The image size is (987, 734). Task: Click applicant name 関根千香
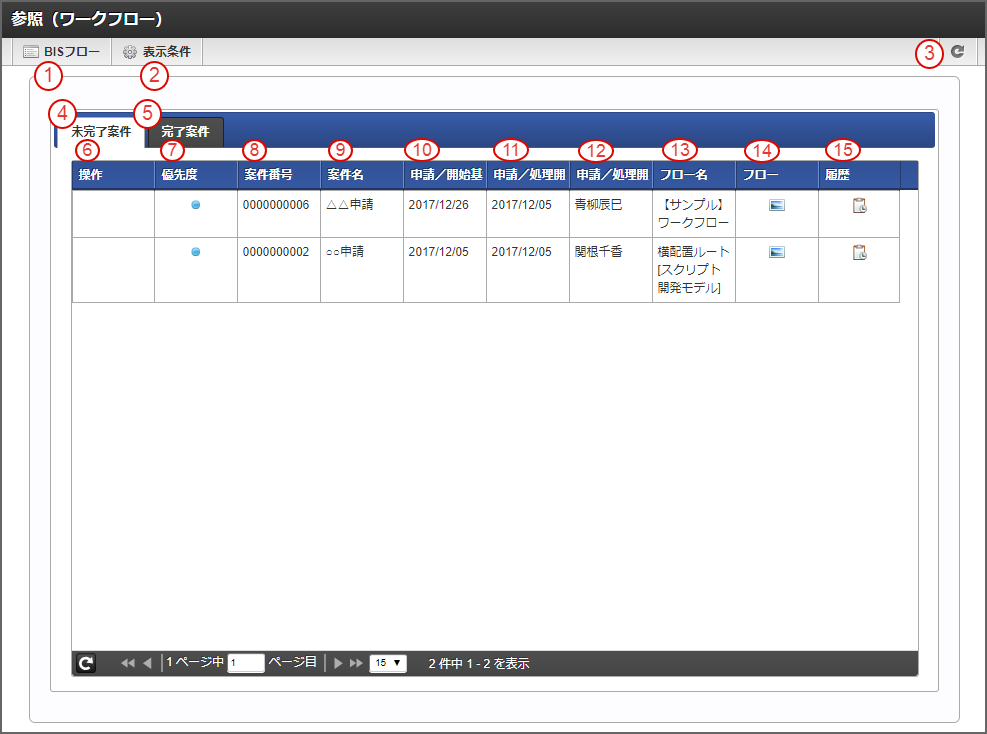click(x=599, y=252)
